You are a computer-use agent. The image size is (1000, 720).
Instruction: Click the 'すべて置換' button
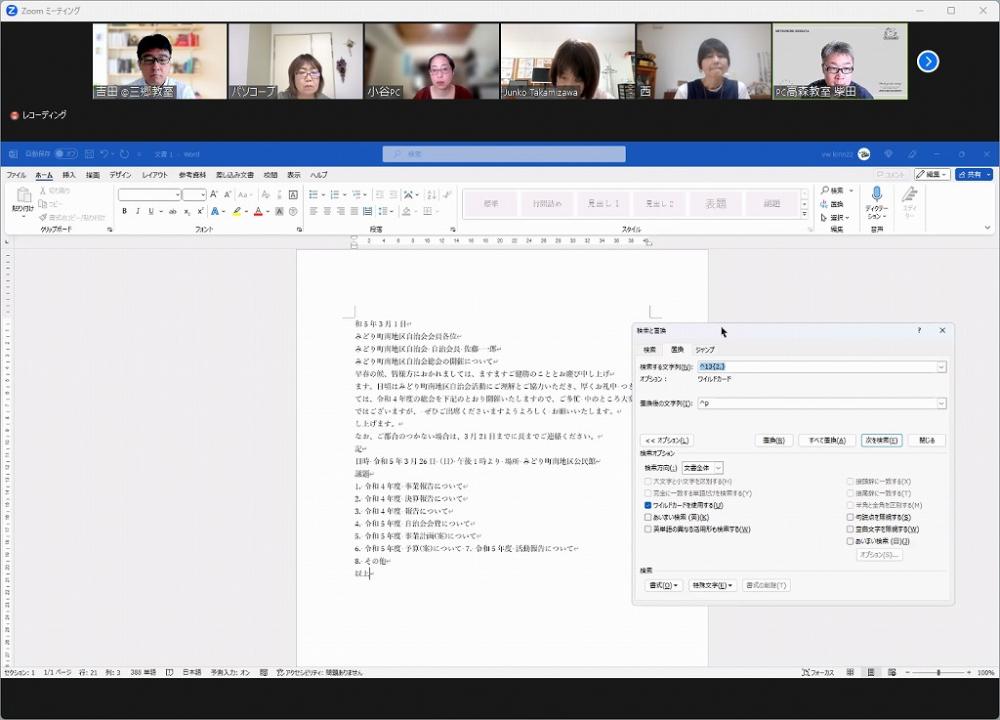[826, 440]
